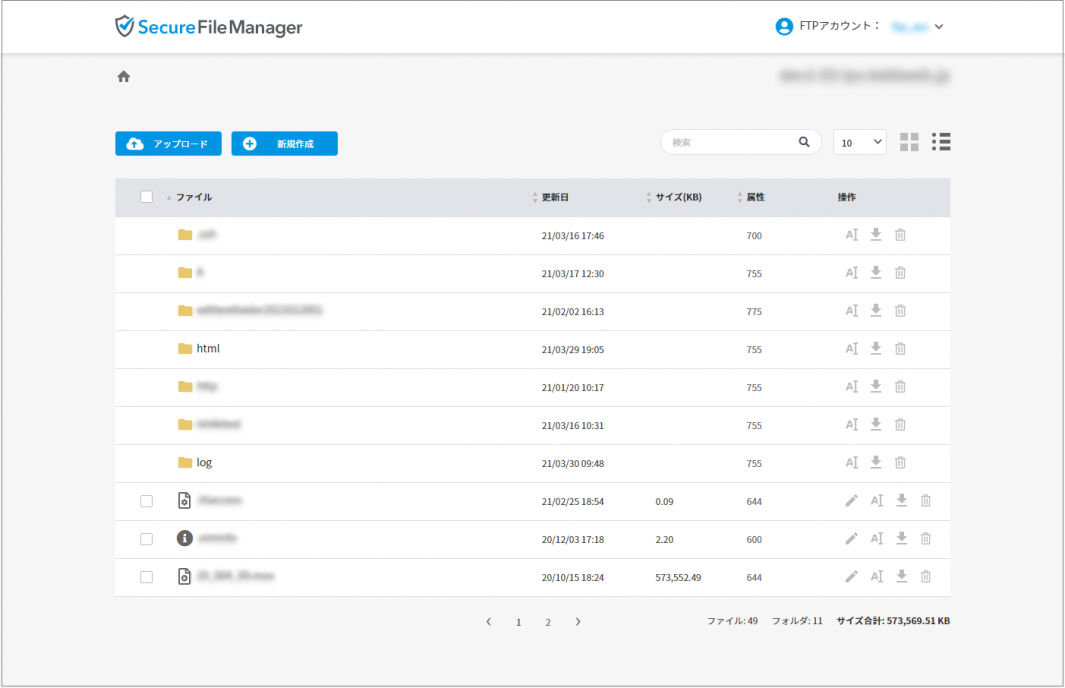Screen dimensions: 1065x688
Task: Switch to grid view layout
Action: 909,142
